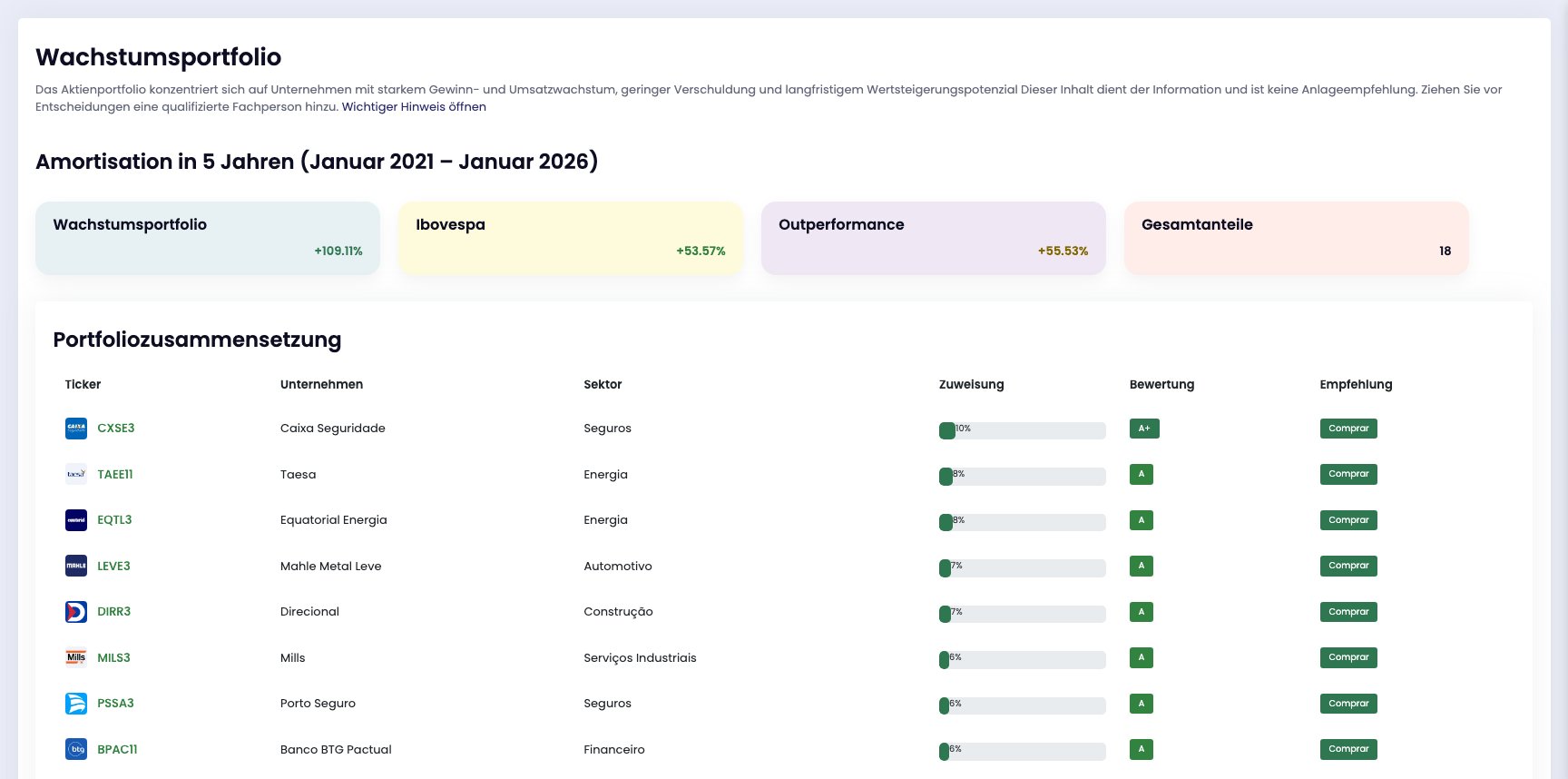Open ticker PSSA3
Screen dimensions: 1568x779
pos(115,704)
